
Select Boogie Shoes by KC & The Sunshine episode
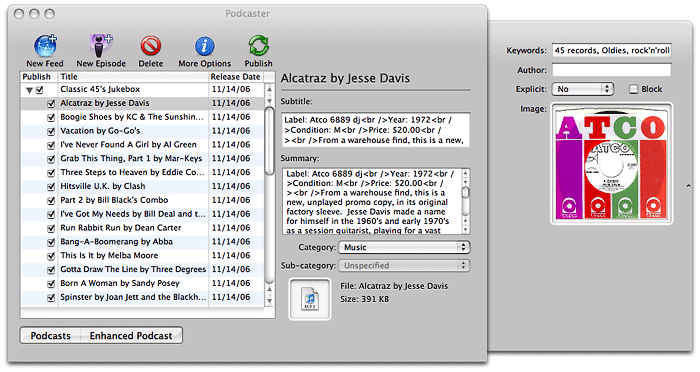pyautogui.click(x=142, y=117)
